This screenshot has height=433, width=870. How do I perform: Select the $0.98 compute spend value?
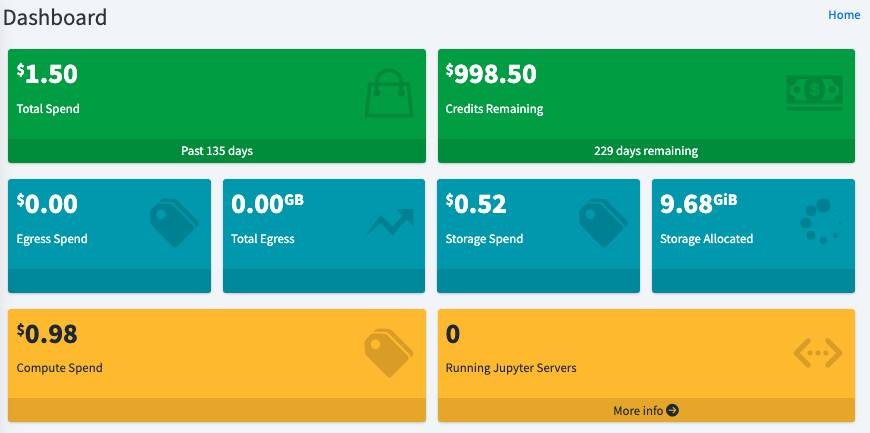[47, 334]
